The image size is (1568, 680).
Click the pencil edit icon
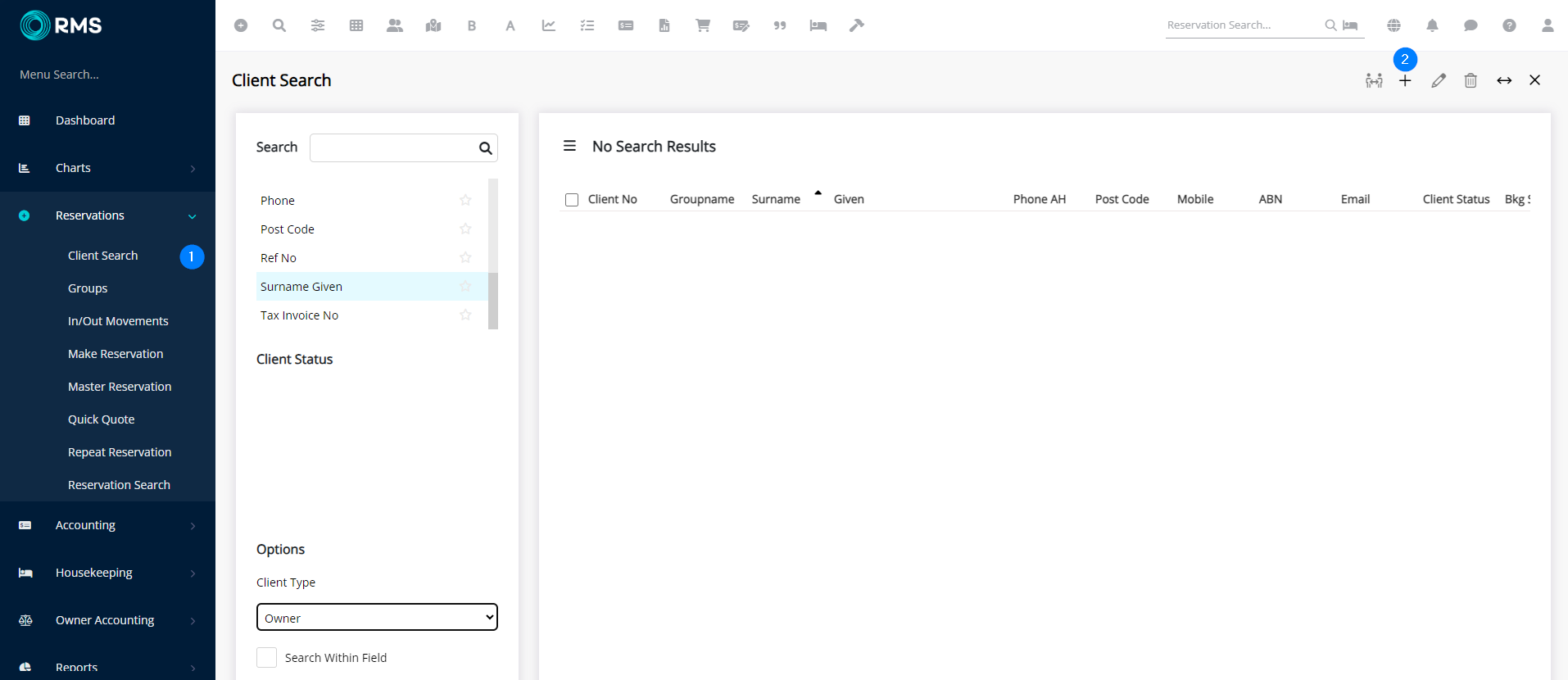pos(1439,80)
